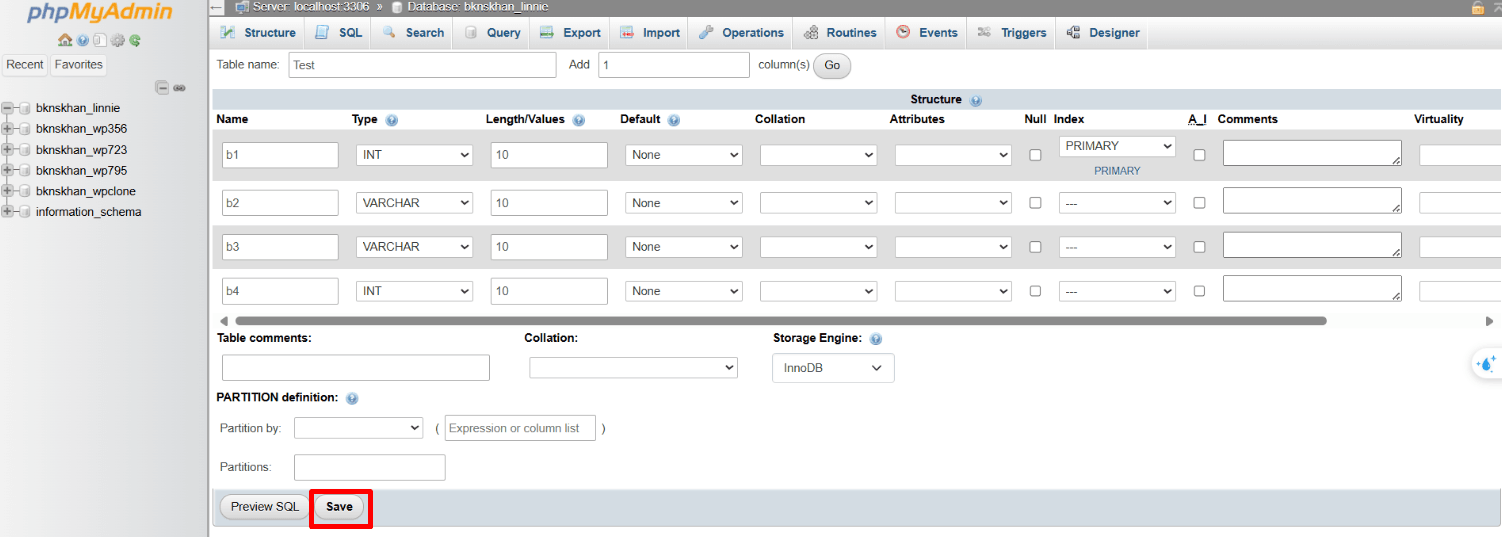Enable the Null checkbox for column b1
This screenshot has height=537, width=1502.
pyautogui.click(x=1035, y=155)
